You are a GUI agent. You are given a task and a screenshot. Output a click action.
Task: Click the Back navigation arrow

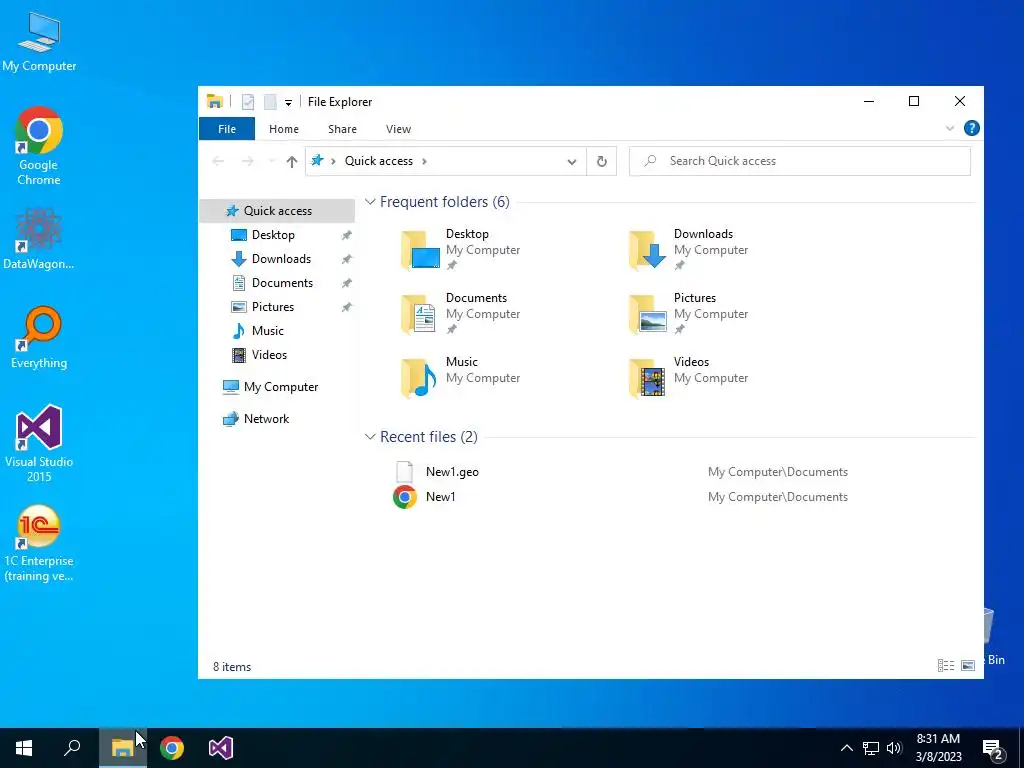(x=218, y=161)
